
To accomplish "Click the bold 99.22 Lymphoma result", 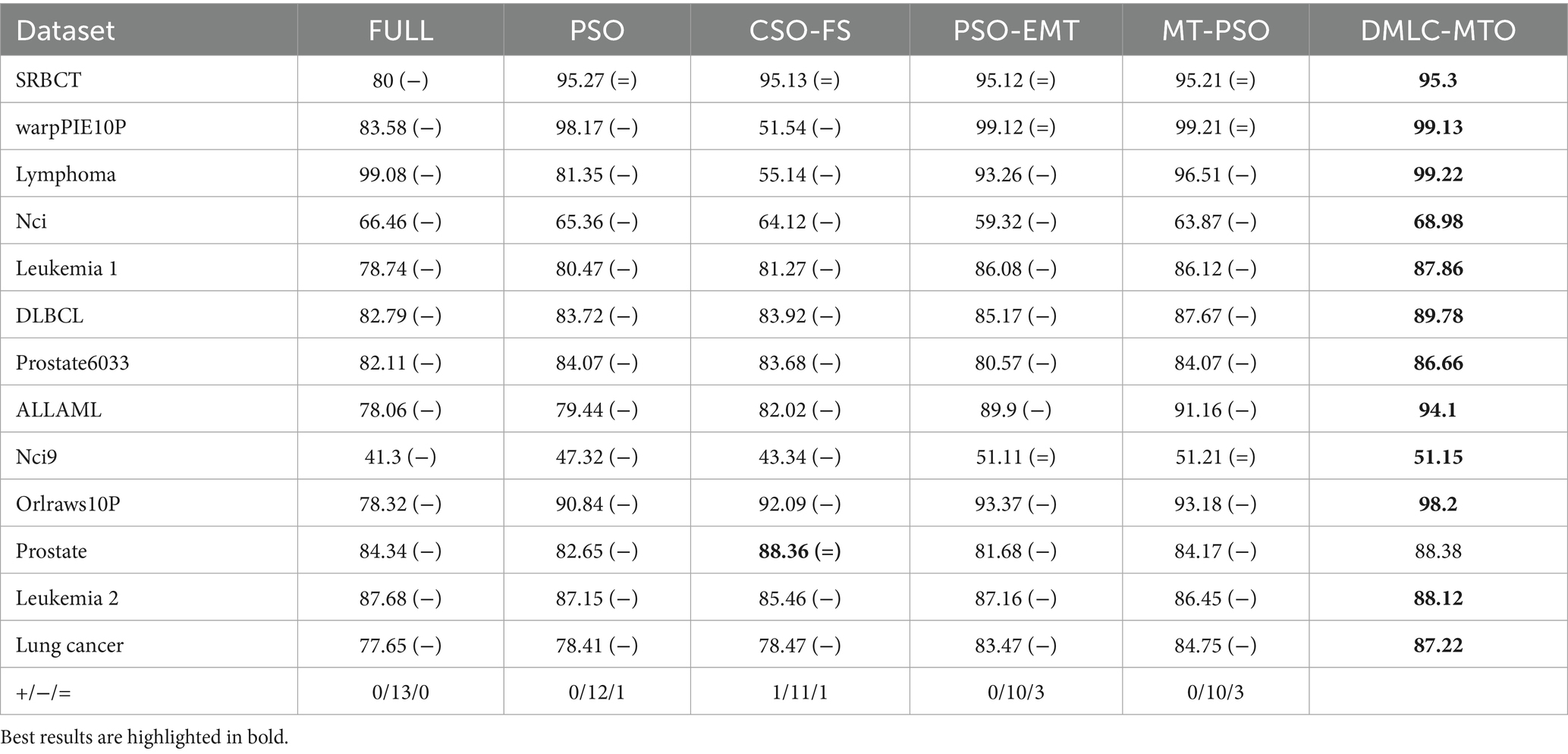I will (1438, 174).
